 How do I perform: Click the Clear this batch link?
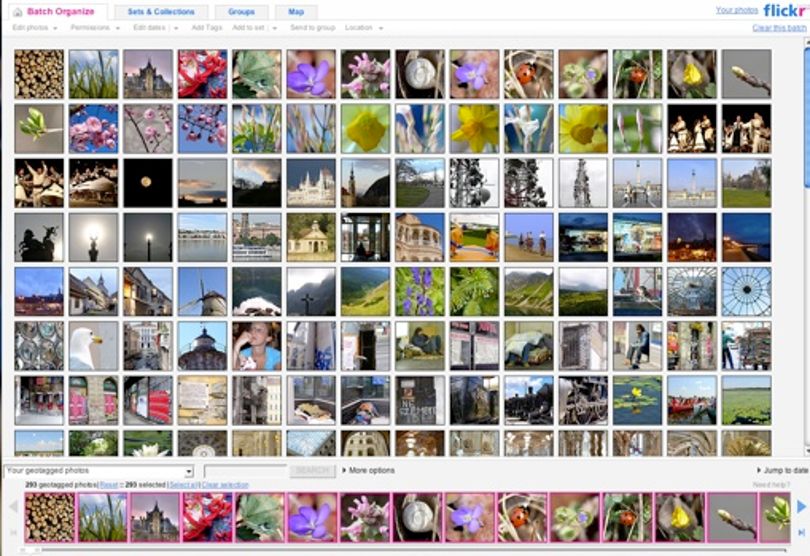(780, 28)
